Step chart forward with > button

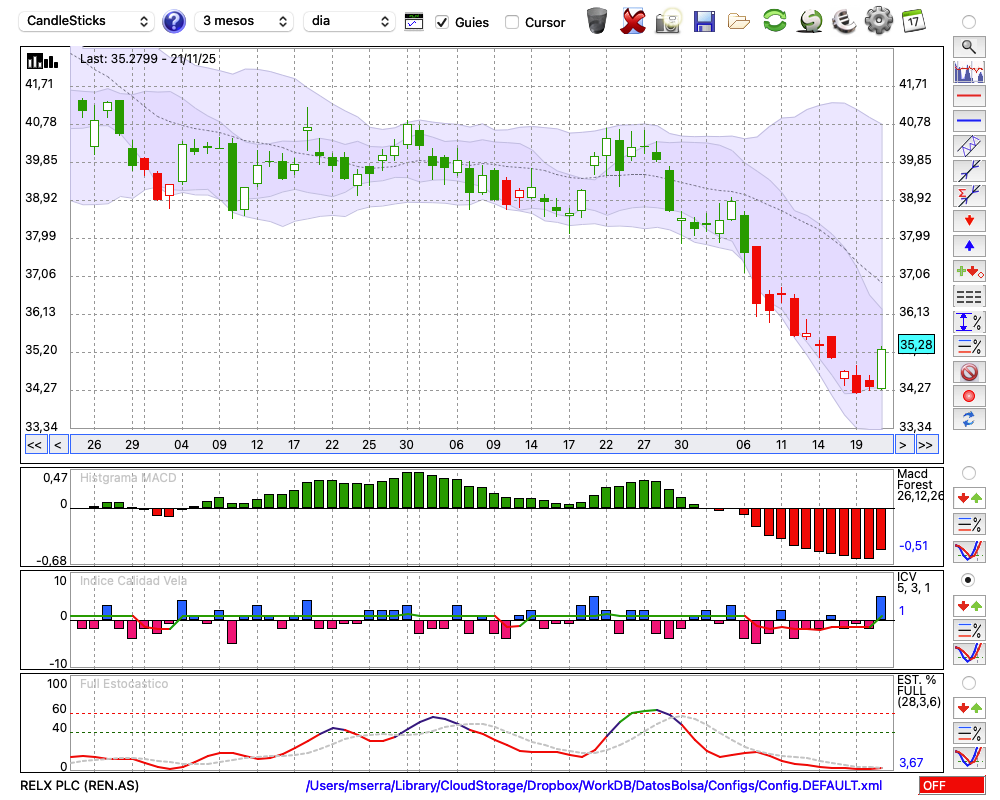(x=902, y=445)
